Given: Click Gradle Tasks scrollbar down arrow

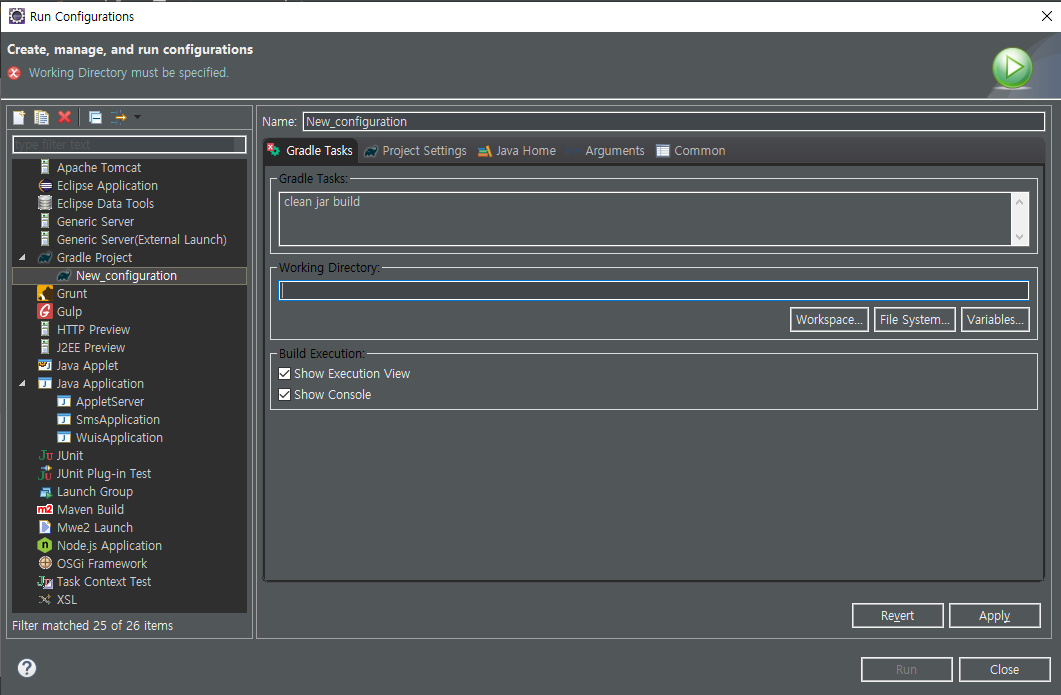Looking at the screenshot, I should coord(1019,236).
